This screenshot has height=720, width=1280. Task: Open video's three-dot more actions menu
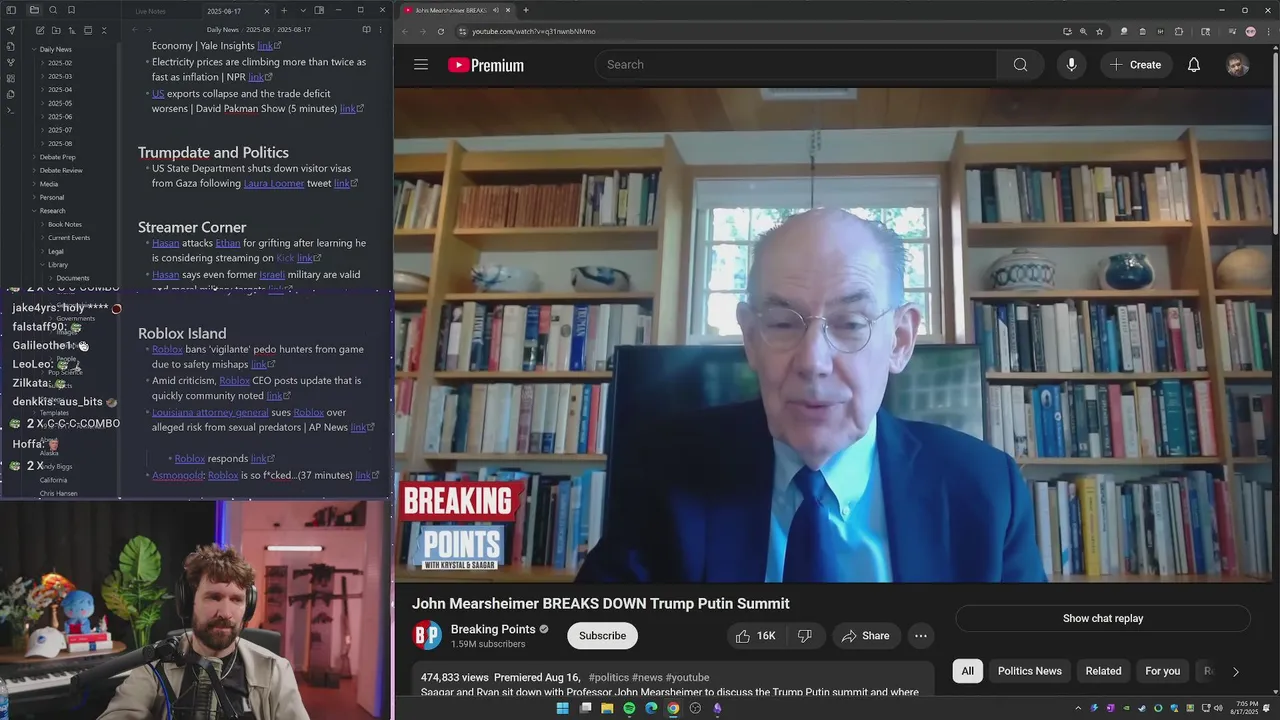click(x=921, y=636)
